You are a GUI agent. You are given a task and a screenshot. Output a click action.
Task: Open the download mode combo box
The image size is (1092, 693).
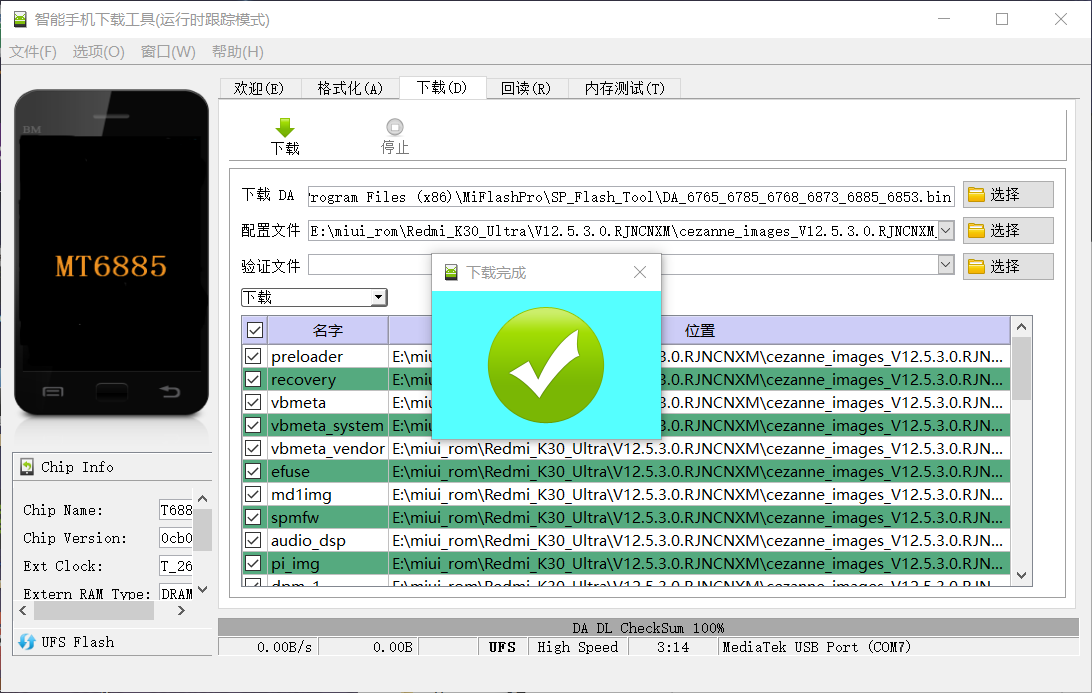point(314,297)
